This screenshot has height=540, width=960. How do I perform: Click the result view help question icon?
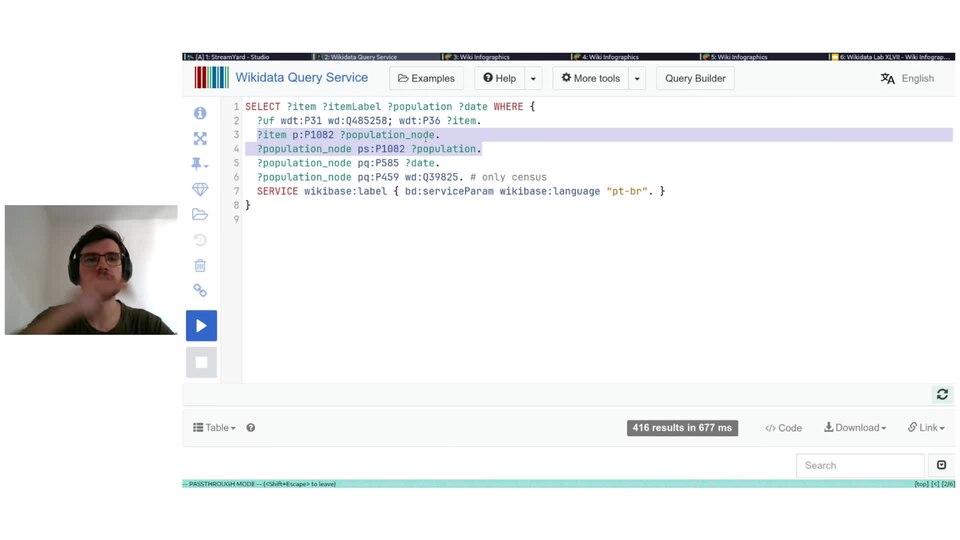(251, 428)
